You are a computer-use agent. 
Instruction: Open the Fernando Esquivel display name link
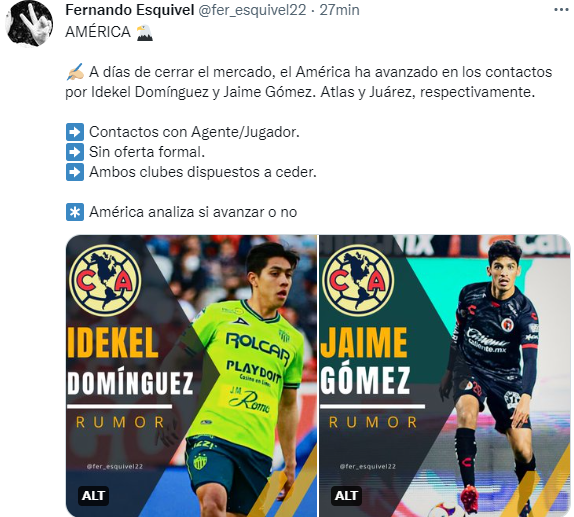tap(130, 10)
